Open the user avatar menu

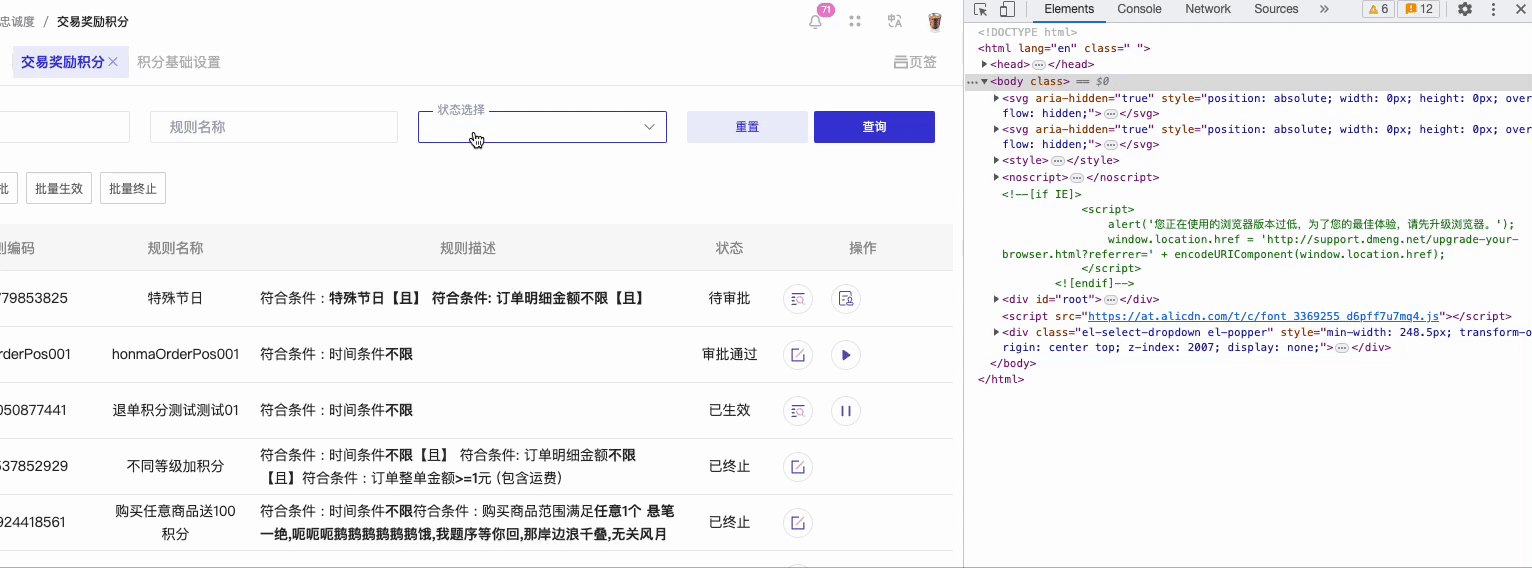[x=935, y=22]
